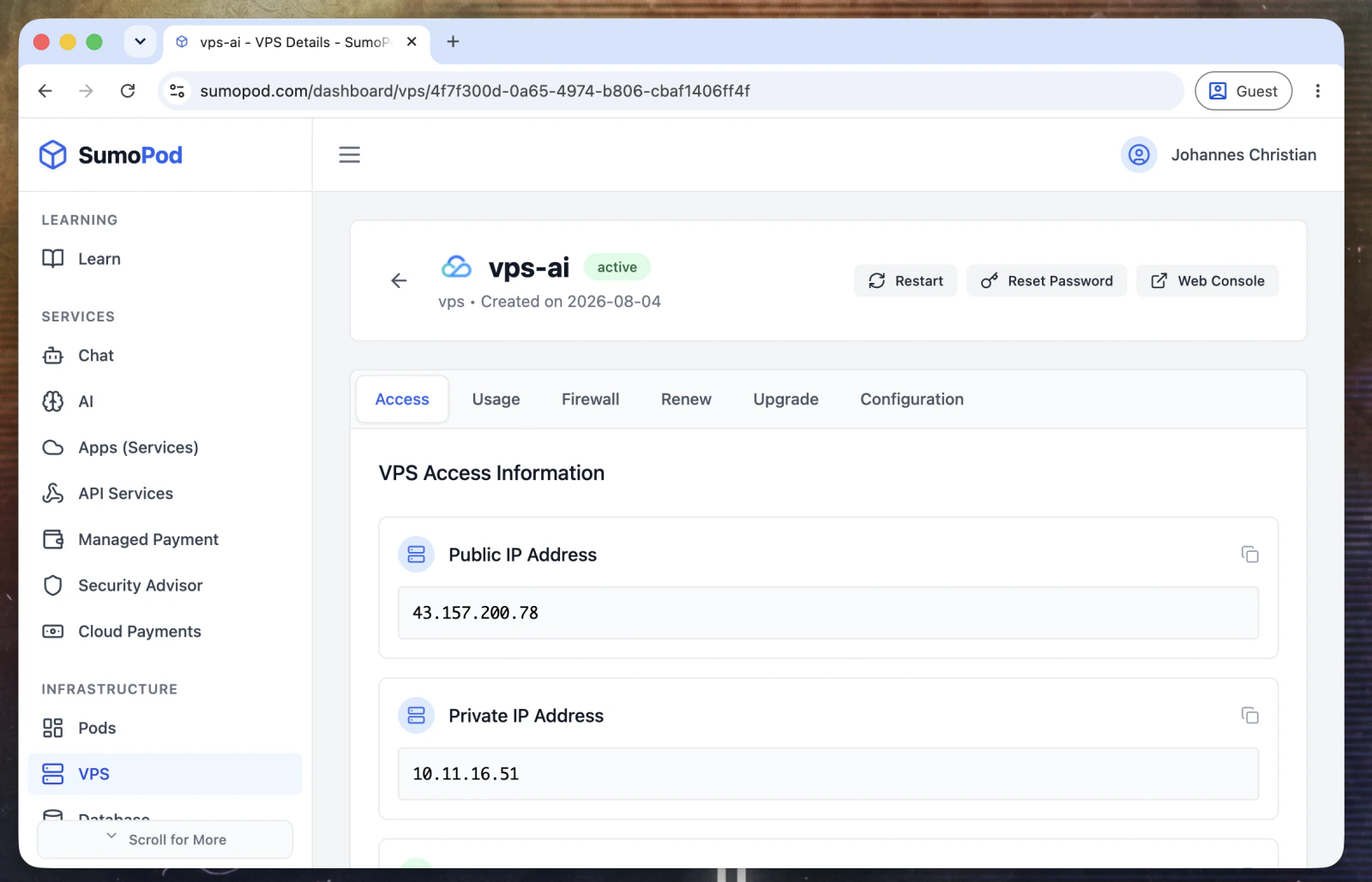
Task: Click the Created on 2026-08-04 text
Action: tap(570, 302)
